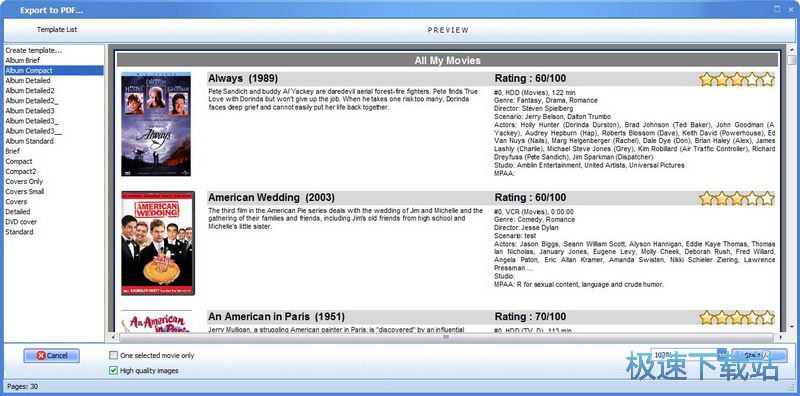Click the 'Template List' header

(x=57, y=30)
